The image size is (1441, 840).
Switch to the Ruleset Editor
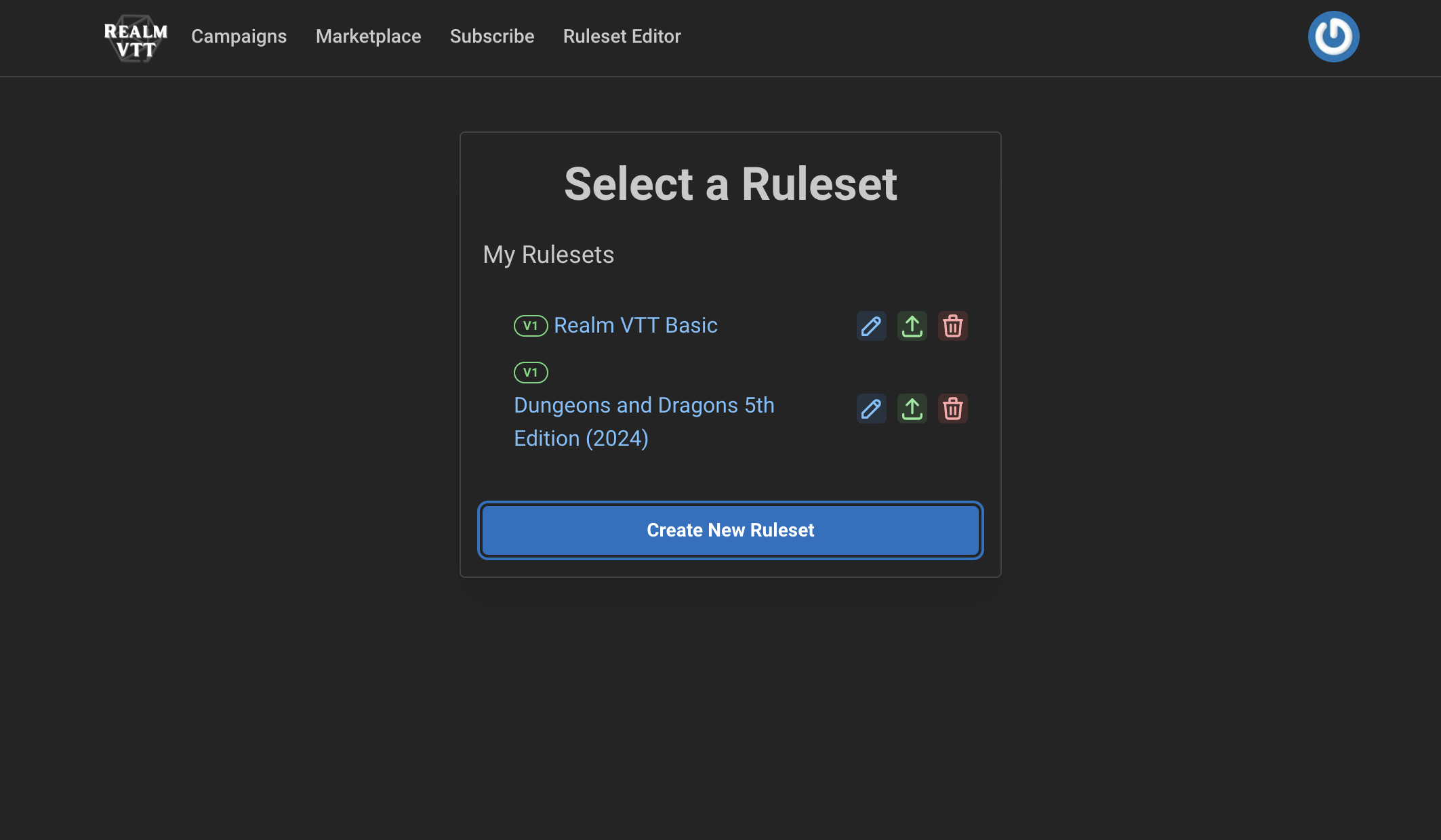click(x=622, y=36)
